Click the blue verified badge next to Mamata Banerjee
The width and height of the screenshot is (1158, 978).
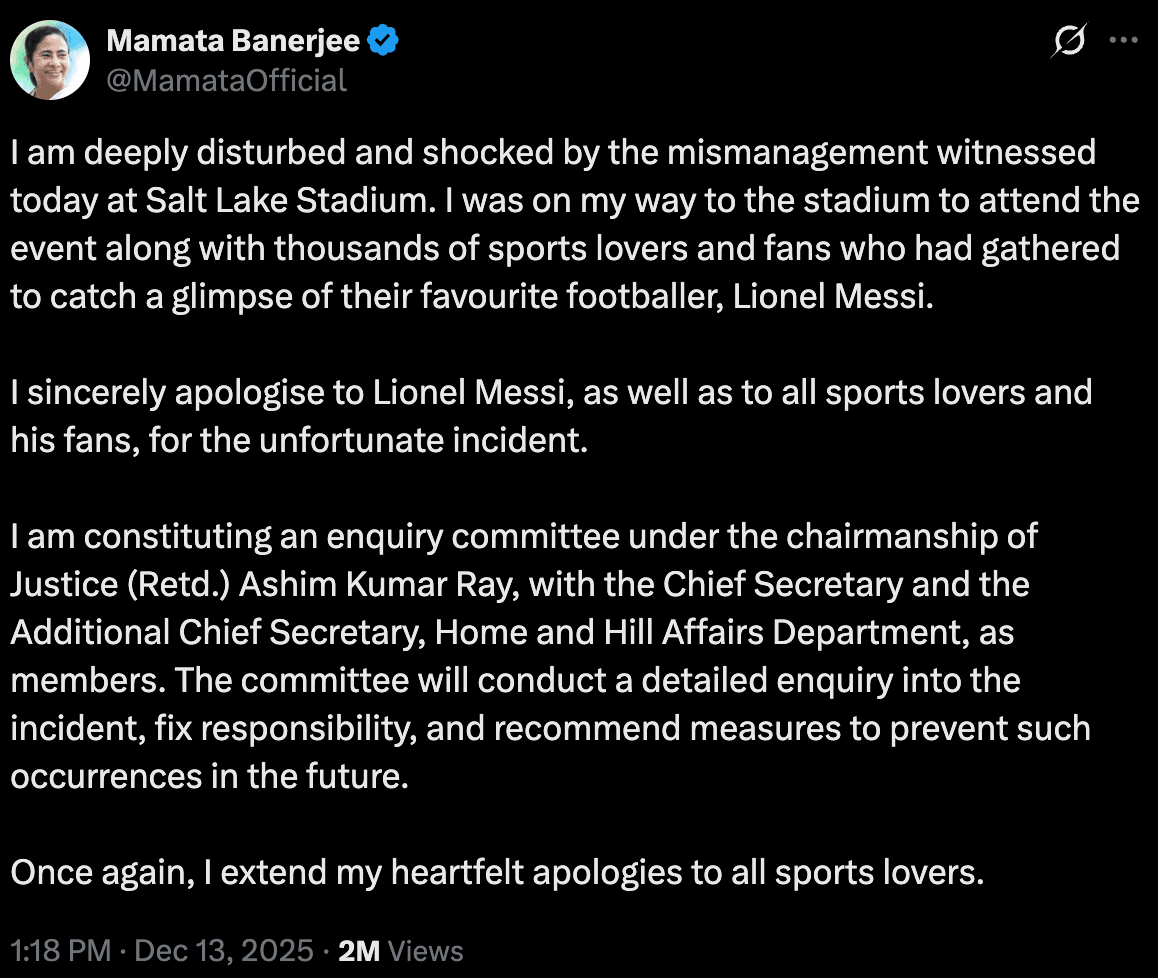(x=381, y=40)
